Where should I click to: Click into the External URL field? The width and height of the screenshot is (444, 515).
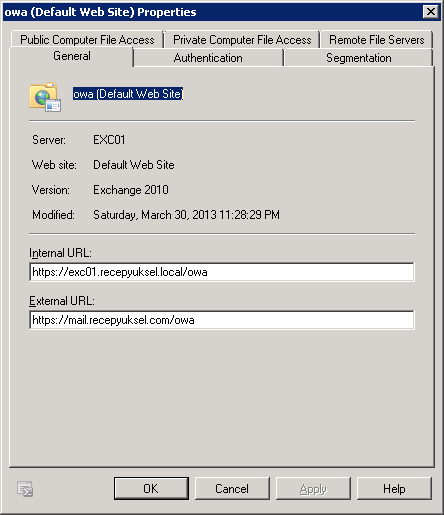coord(222,320)
